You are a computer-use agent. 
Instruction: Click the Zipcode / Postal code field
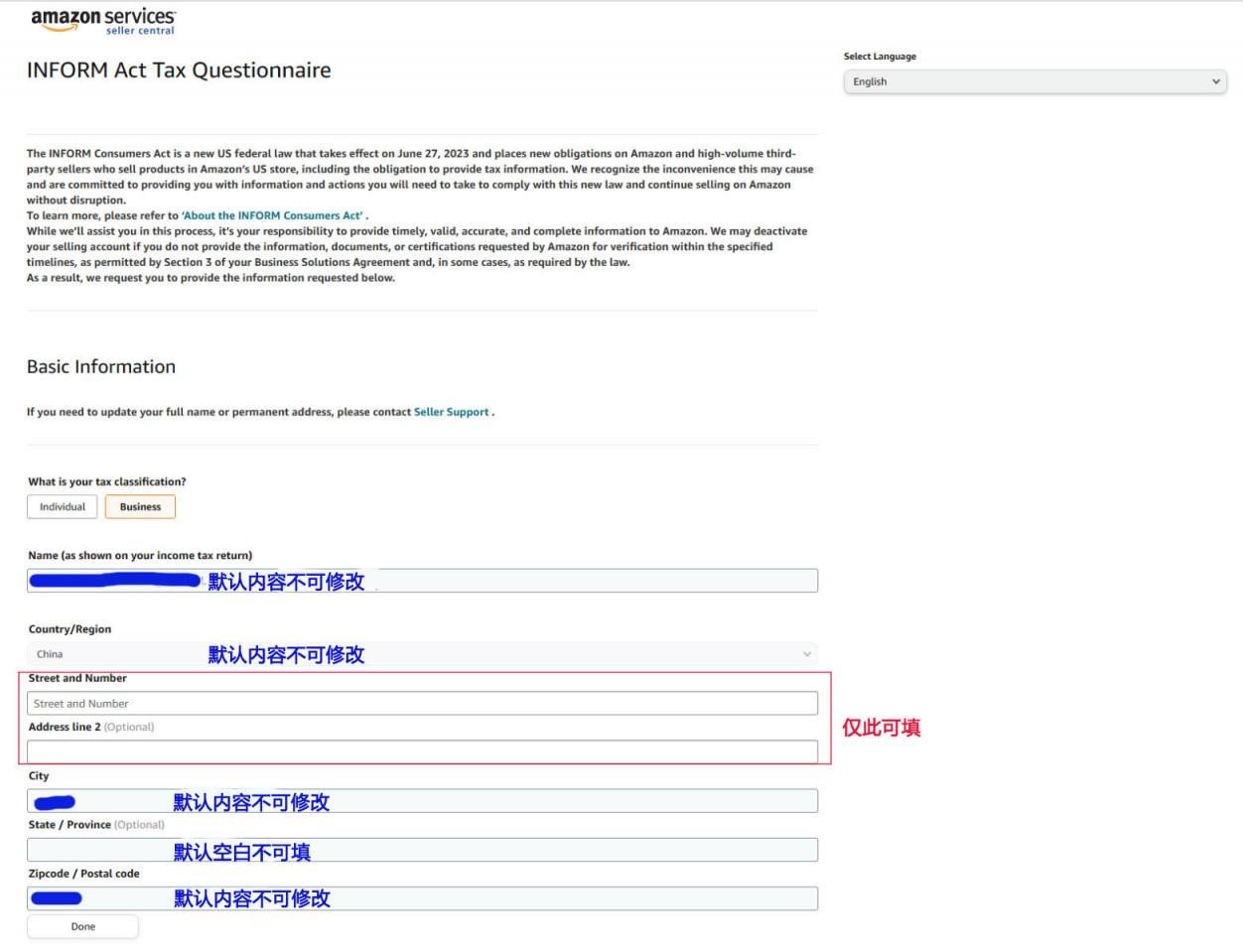coord(422,898)
